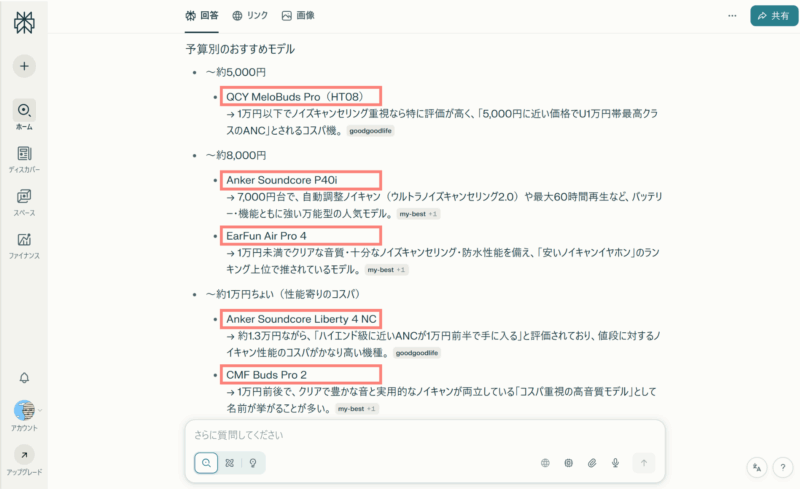Switch to the 画像 tab
The image size is (800, 489).
coord(298,16)
